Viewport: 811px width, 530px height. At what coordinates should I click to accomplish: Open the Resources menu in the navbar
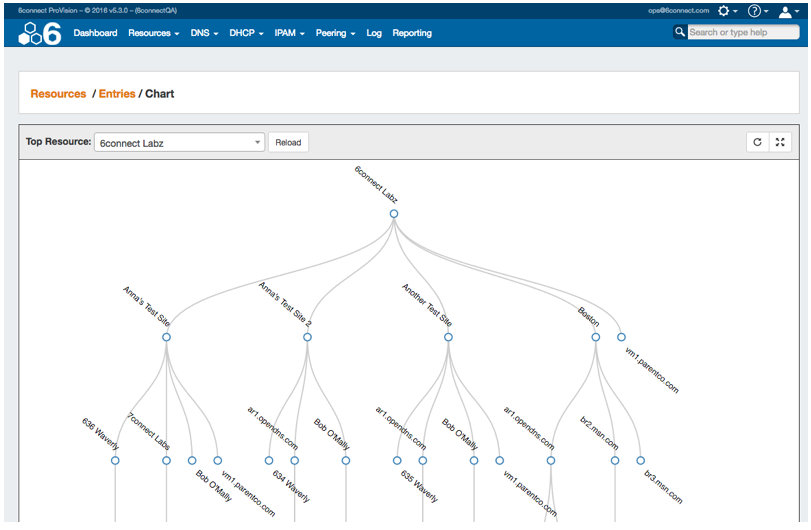click(x=154, y=33)
